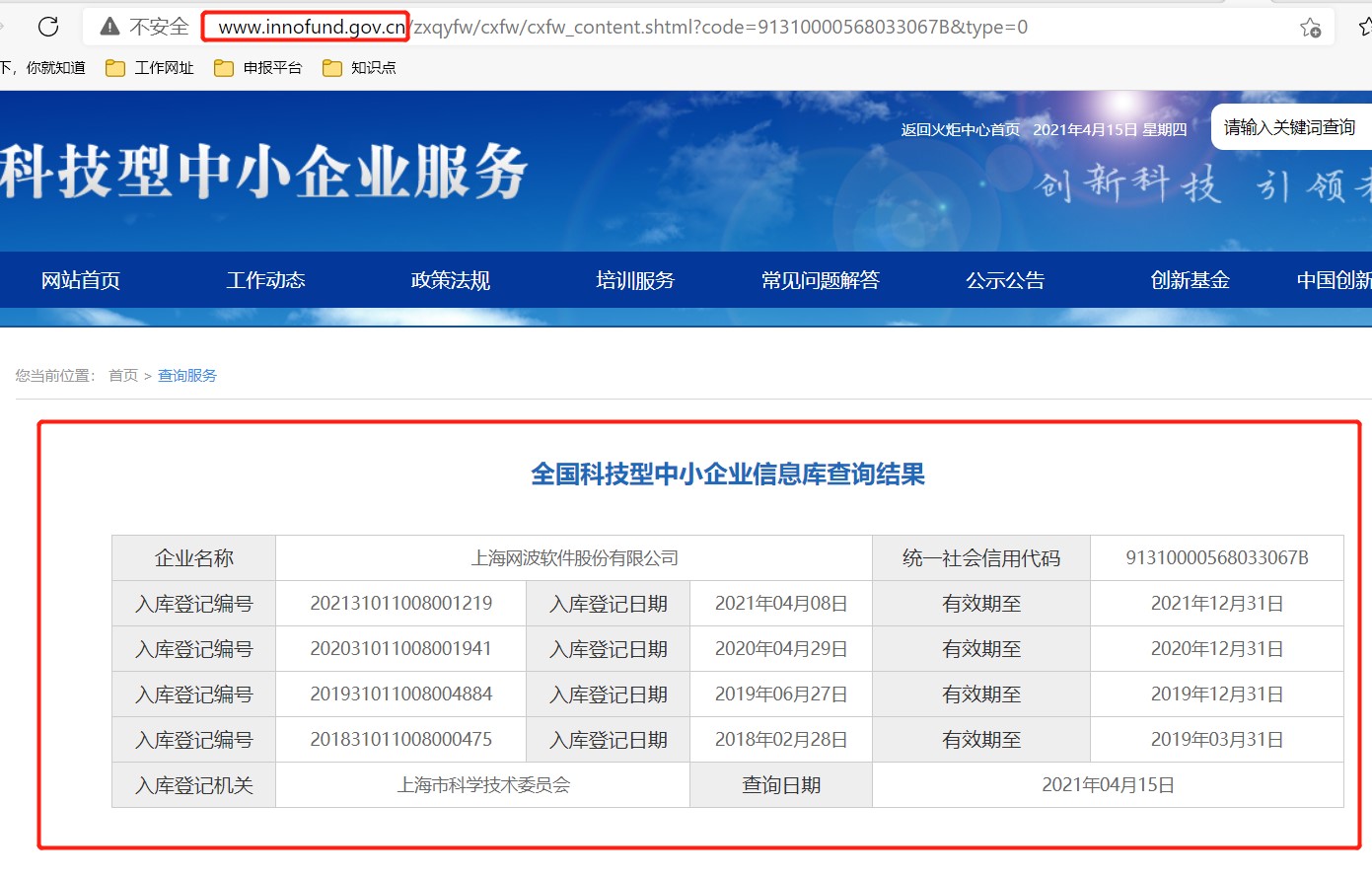Click validity date 2020年12月31日

click(1217, 649)
